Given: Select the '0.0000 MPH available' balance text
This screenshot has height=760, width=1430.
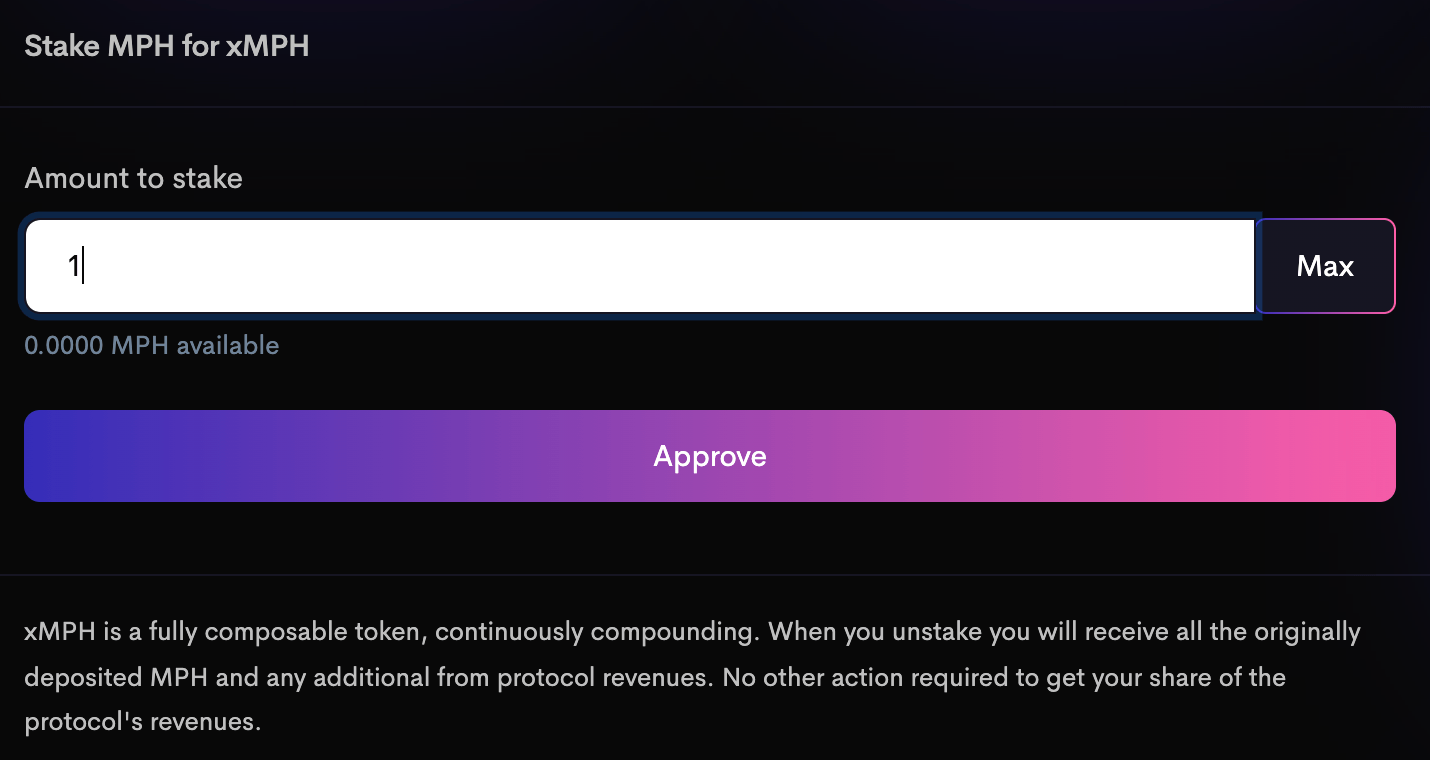Looking at the screenshot, I should [x=152, y=346].
